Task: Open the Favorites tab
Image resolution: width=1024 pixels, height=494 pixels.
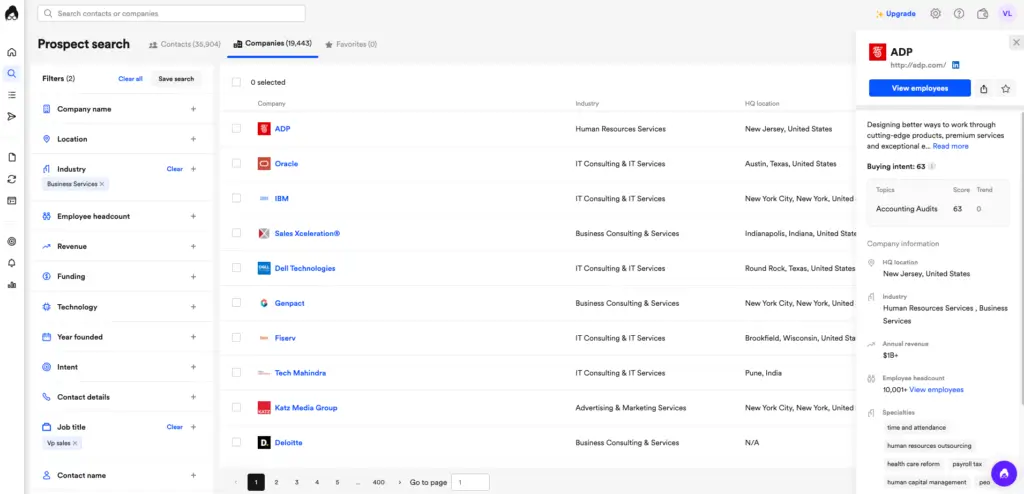Action: [x=351, y=44]
